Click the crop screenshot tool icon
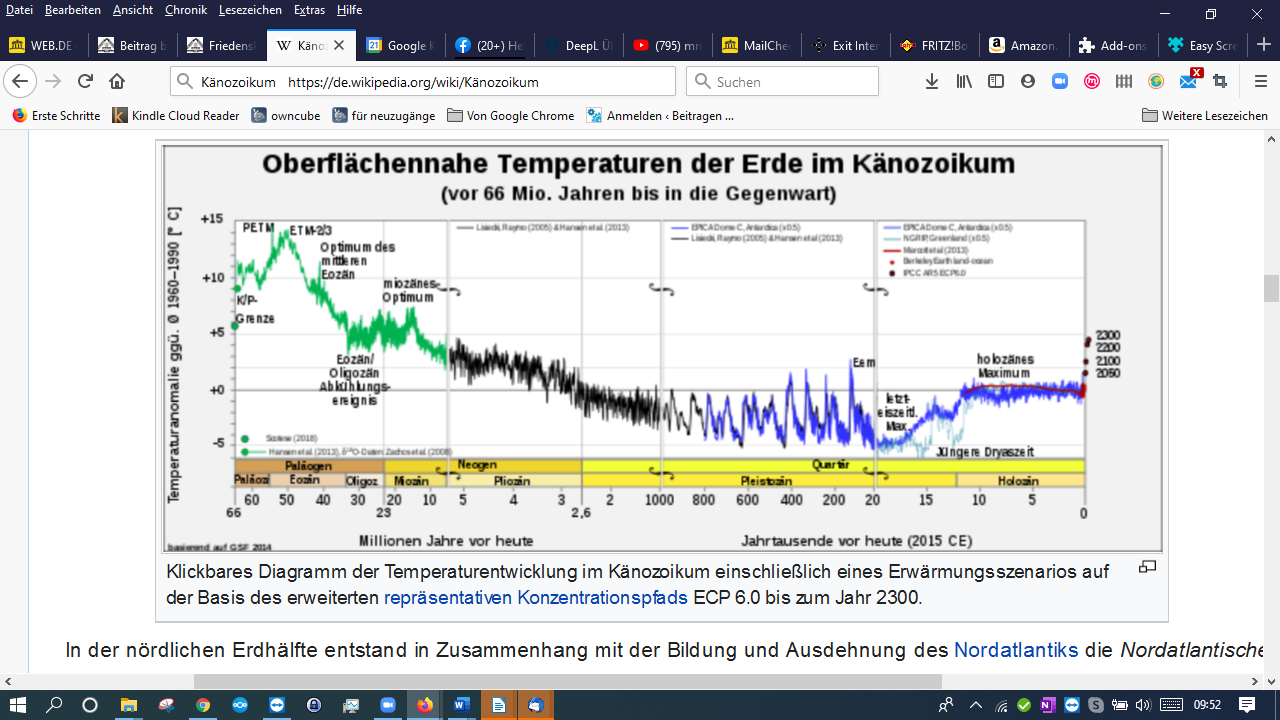Viewport: 1280px width, 720px height. coord(1220,82)
